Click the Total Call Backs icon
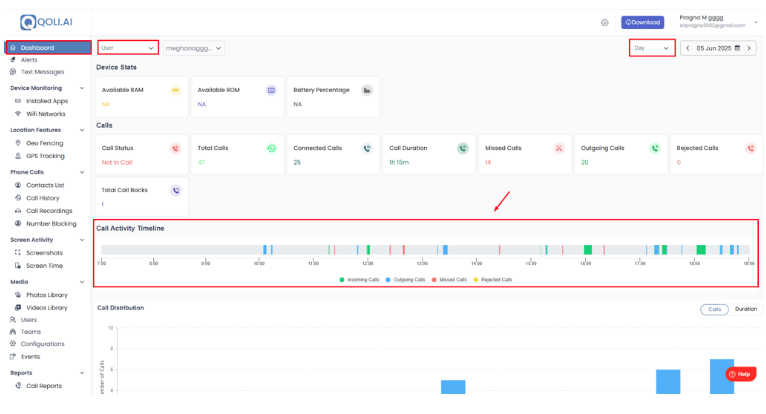The image size is (766, 414). point(175,190)
